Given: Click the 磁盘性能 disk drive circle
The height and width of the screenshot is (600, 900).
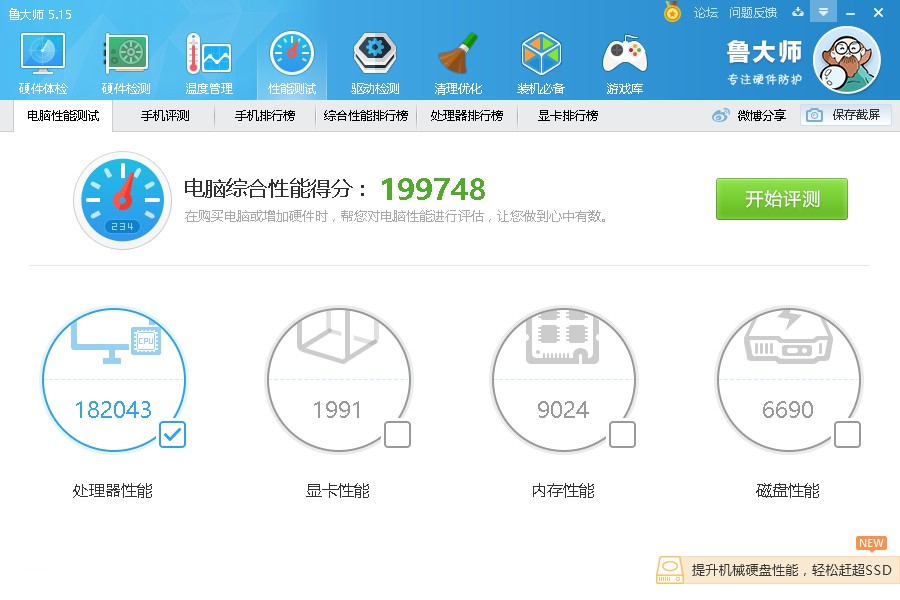Looking at the screenshot, I should click(x=788, y=379).
